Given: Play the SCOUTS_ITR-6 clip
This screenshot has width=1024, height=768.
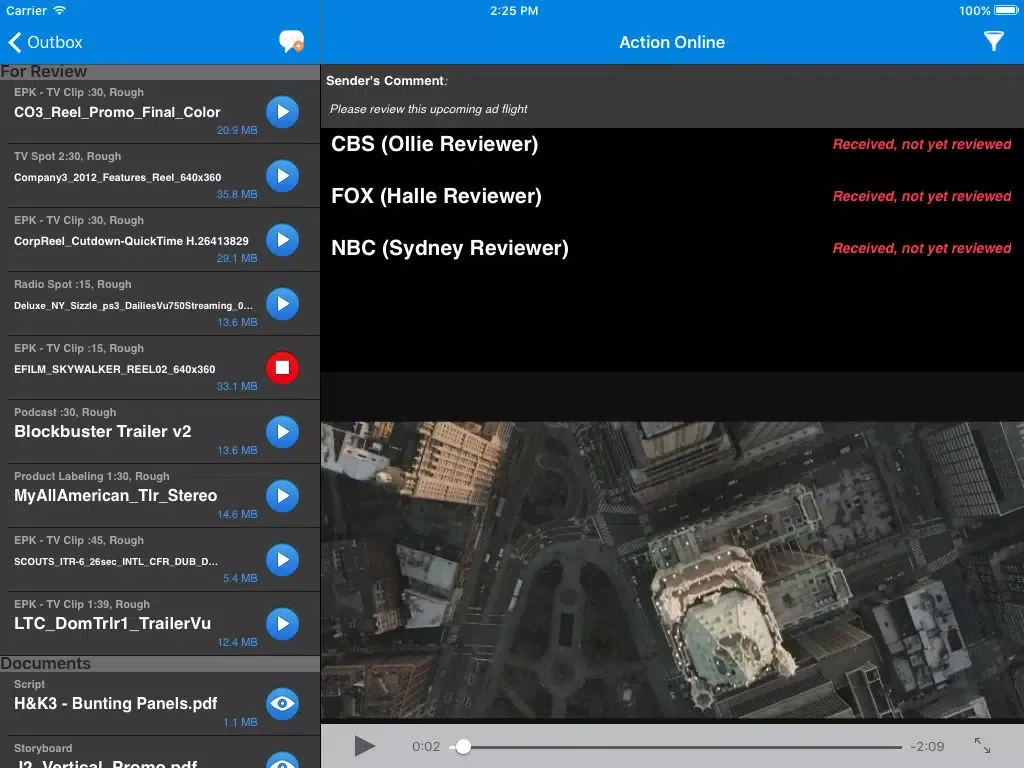Looking at the screenshot, I should click(282, 560).
